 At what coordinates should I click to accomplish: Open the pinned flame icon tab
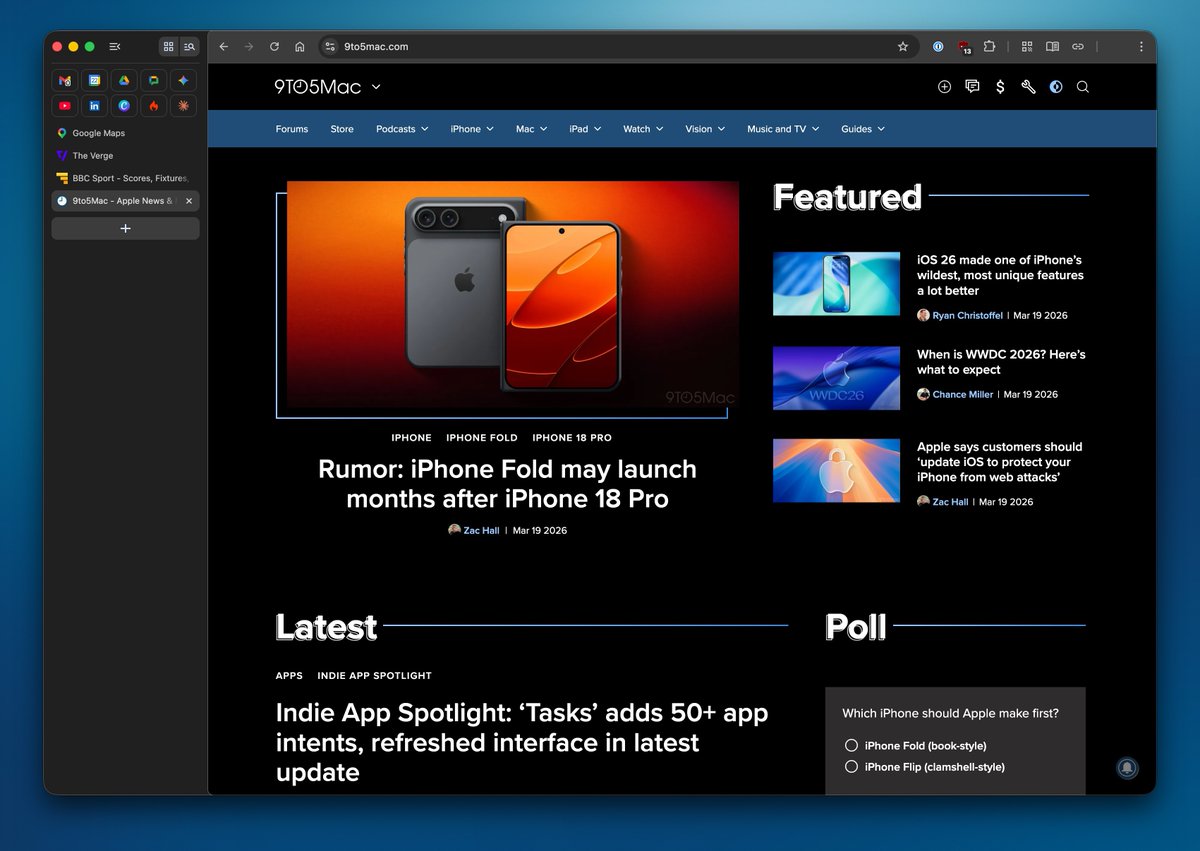tap(153, 105)
